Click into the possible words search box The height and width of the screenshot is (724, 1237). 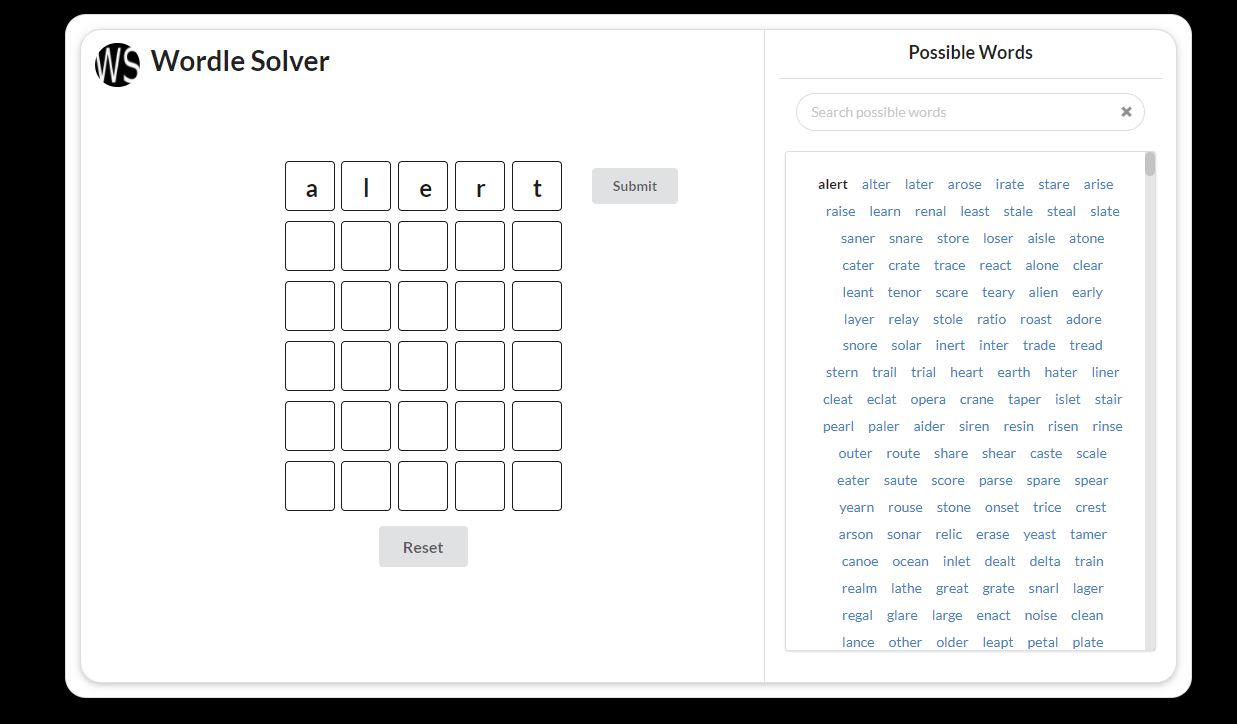click(950, 111)
